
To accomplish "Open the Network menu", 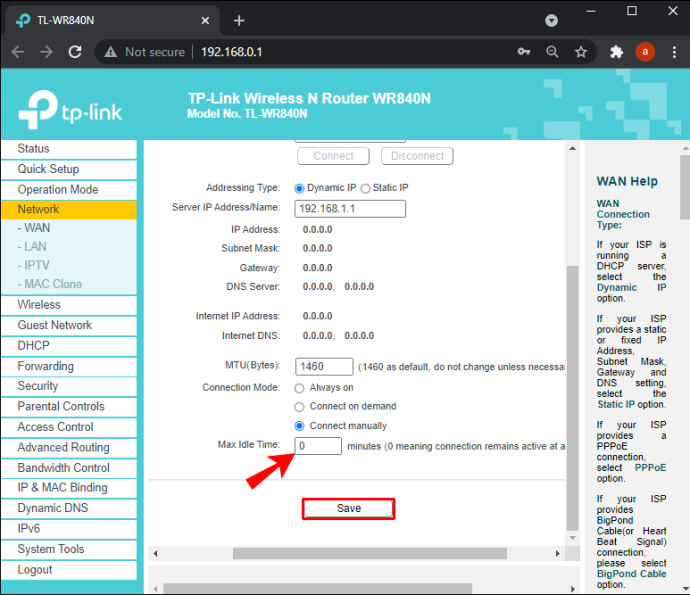I will [69, 209].
